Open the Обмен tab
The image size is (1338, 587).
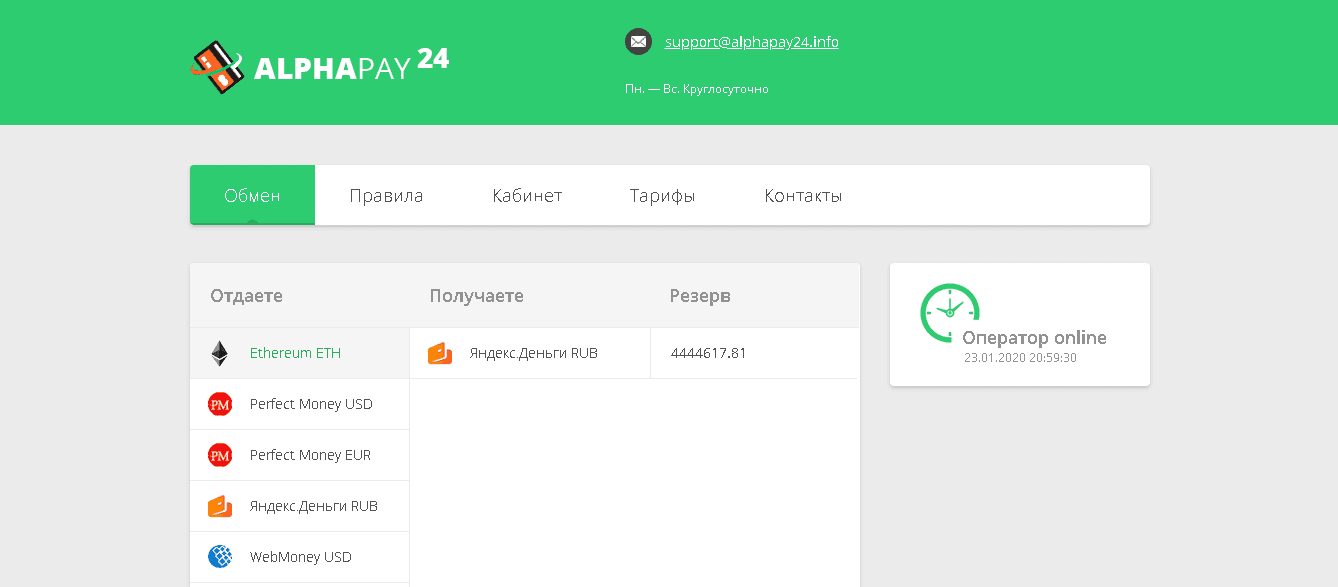[252, 195]
